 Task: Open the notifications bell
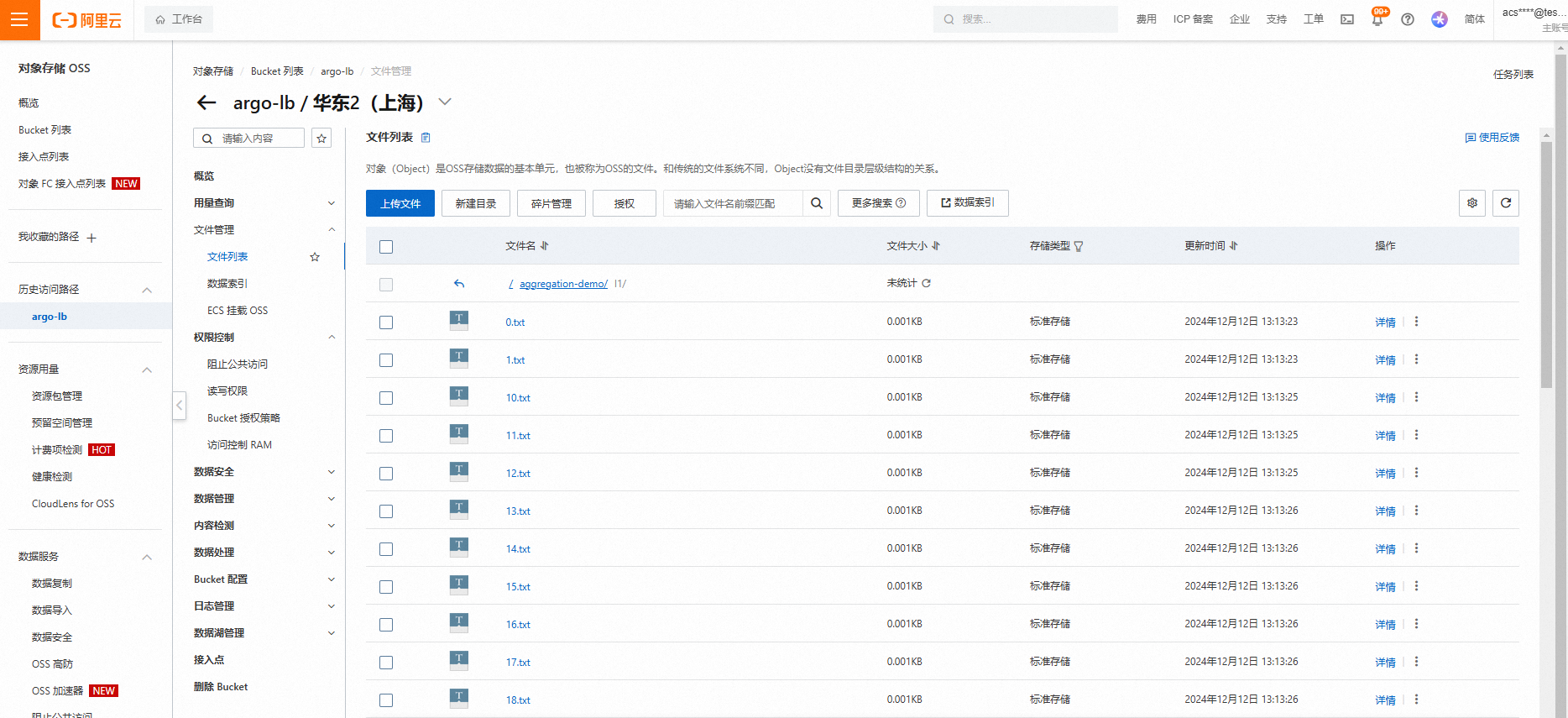[1377, 19]
